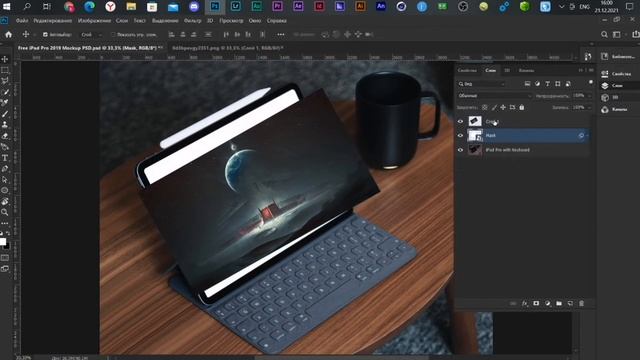The width and height of the screenshot is (640, 360).
Task: Click the Search icon at top right
Action: pos(604,35)
